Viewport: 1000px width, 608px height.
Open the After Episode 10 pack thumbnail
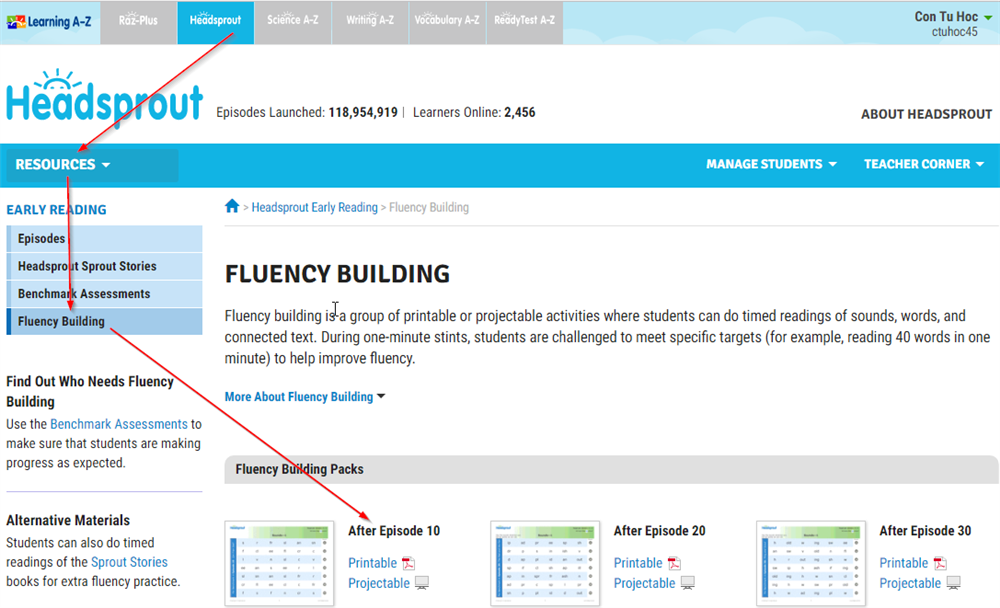(x=279, y=563)
